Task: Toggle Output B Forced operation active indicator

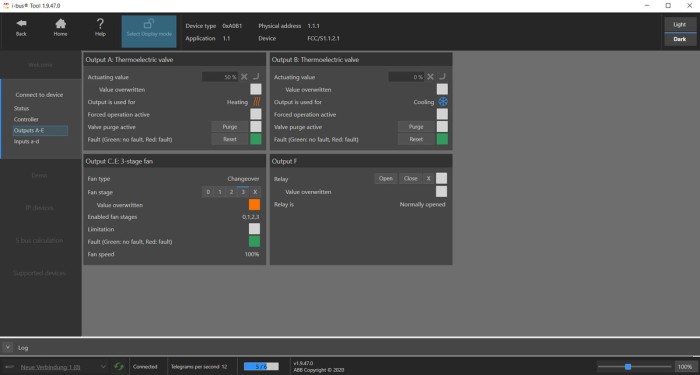Action: (x=442, y=114)
